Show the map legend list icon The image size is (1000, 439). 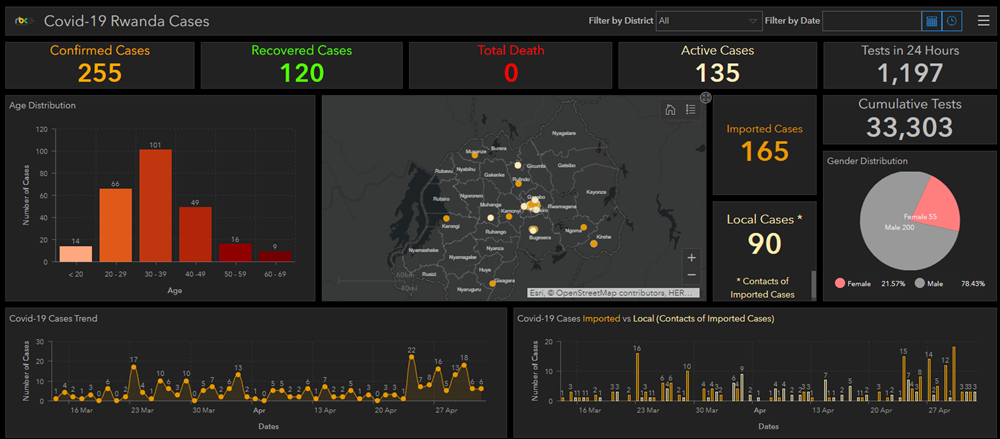click(690, 110)
